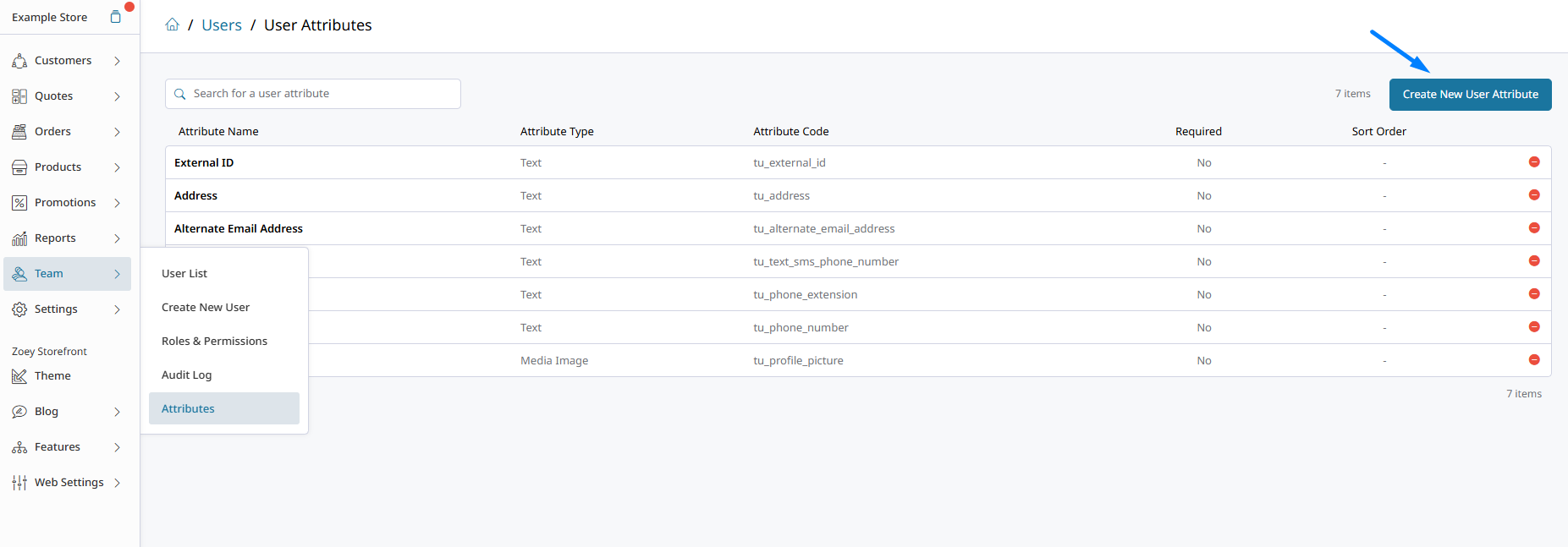Delete the tu_text_sms_phone_number attribute
This screenshot has height=547, width=1568.
1534,260
